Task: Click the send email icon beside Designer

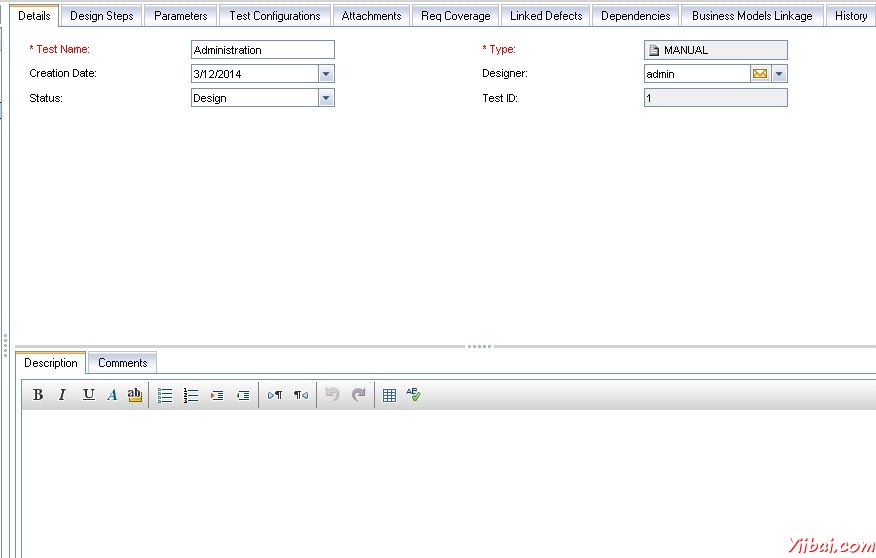Action: tap(760, 74)
